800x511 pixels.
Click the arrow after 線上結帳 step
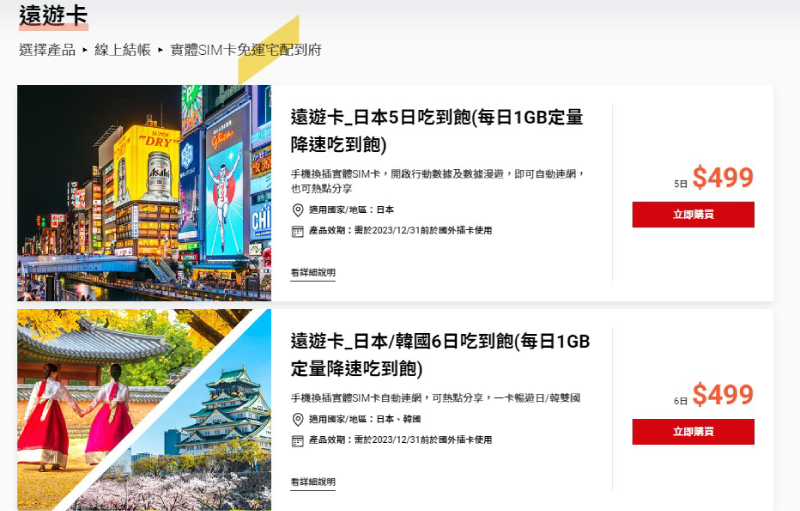tap(160, 50)
